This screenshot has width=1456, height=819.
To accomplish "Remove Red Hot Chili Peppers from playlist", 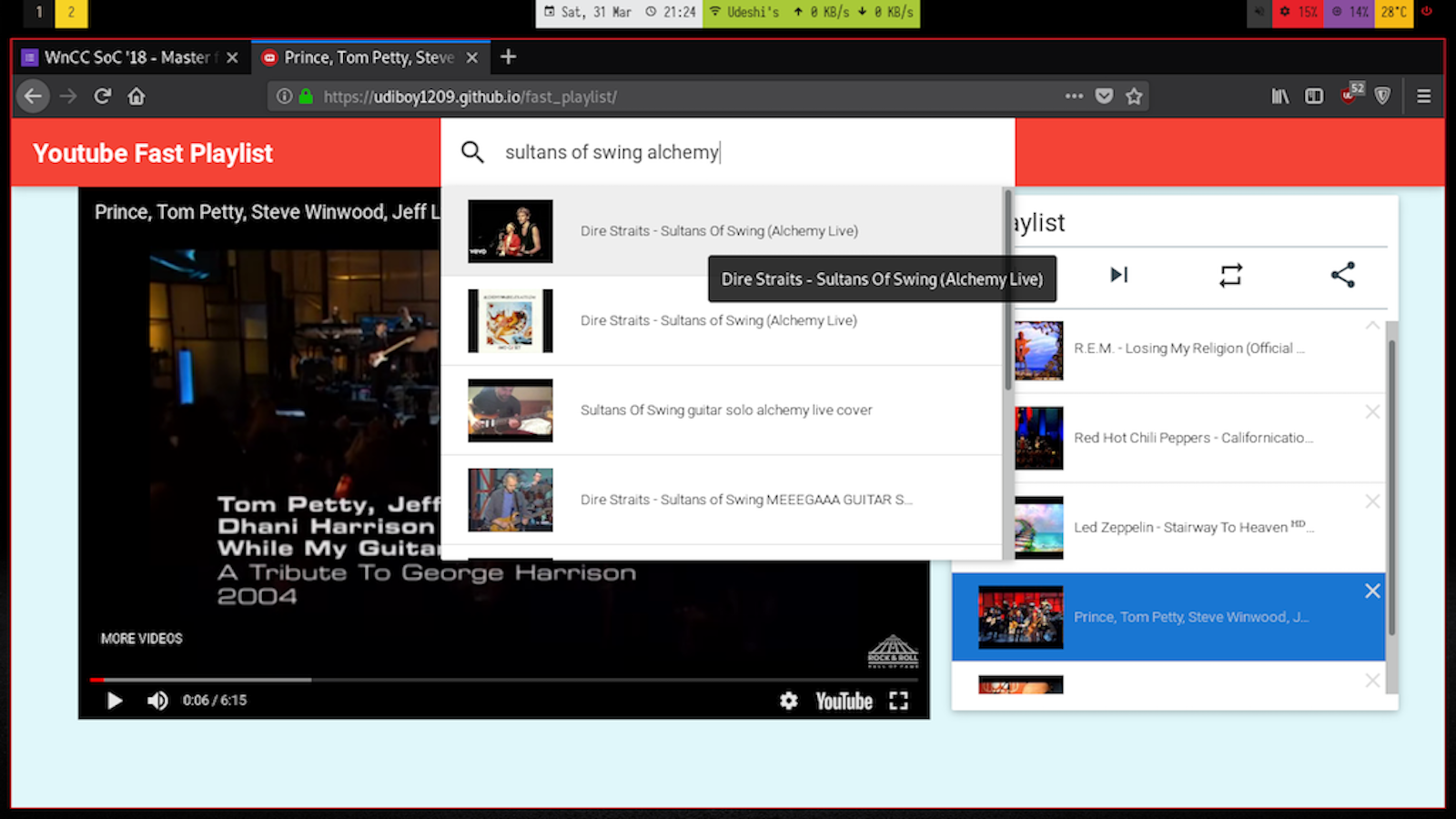I will tap(1372, 411).
